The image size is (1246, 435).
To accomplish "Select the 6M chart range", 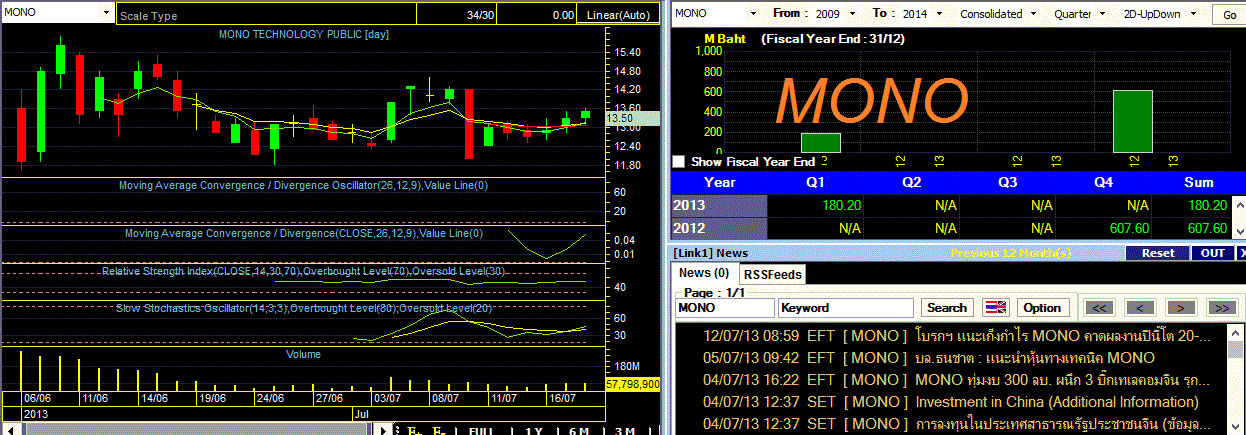I will [579, 430].
